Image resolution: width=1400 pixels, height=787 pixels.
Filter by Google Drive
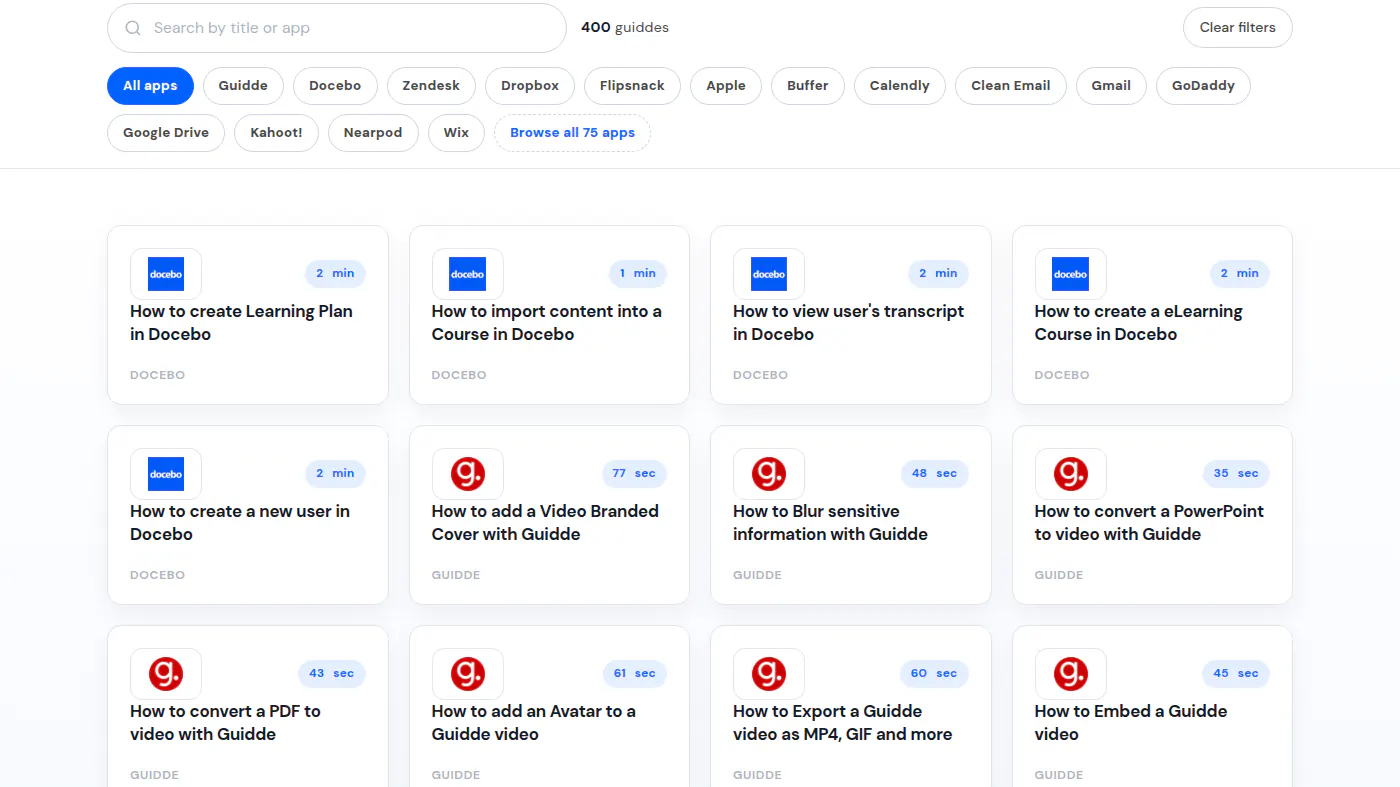pyautogui.click(x=166, y=133)
